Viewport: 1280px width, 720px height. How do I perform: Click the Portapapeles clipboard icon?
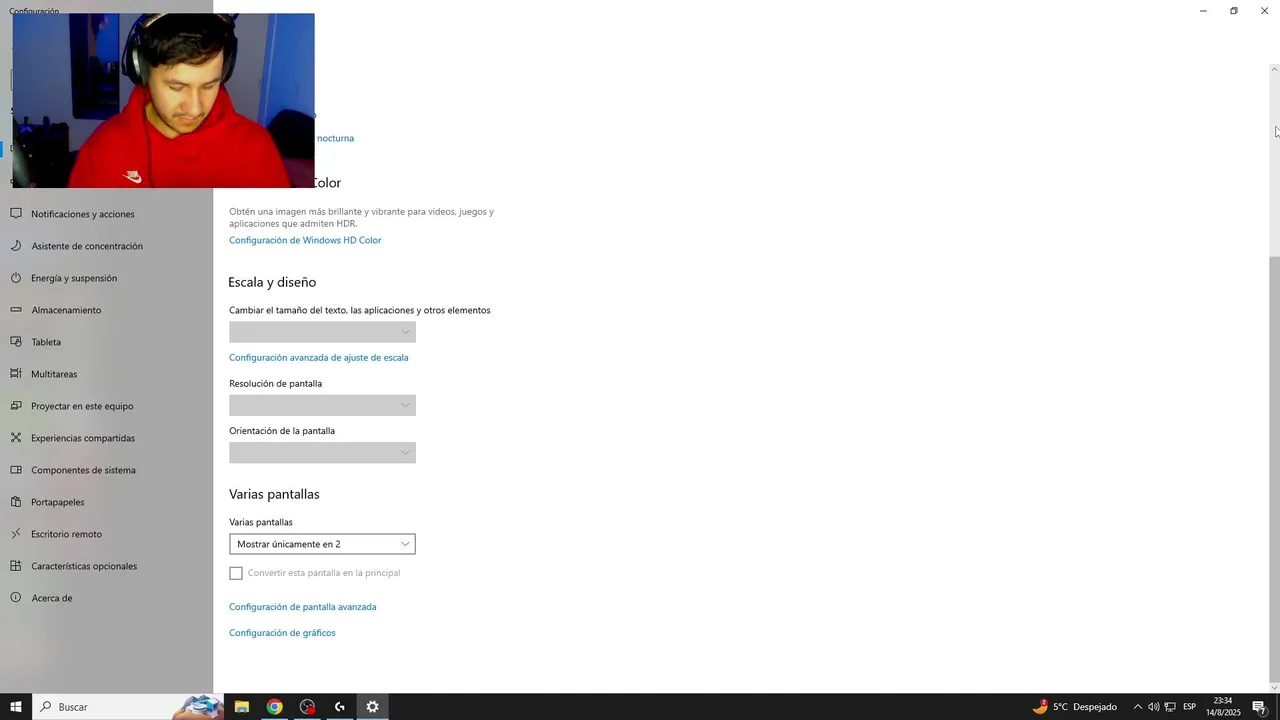point(16,502)
